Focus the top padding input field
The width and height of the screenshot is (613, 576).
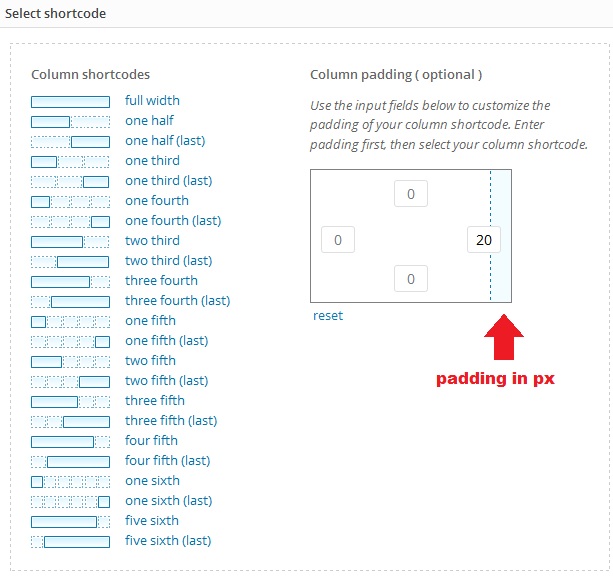411,194
